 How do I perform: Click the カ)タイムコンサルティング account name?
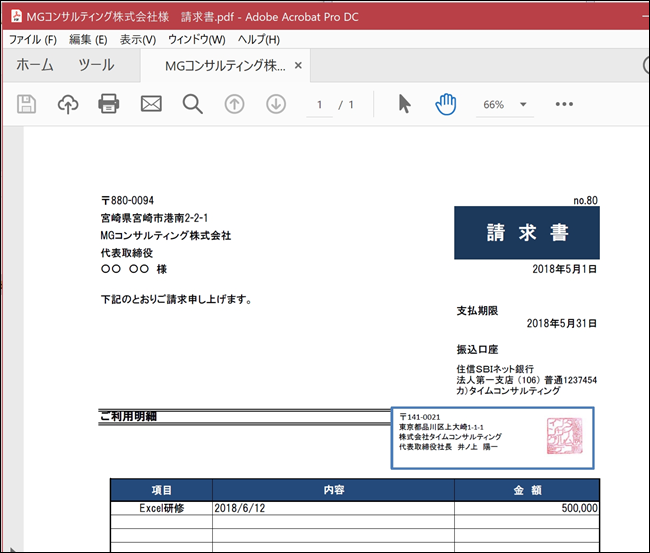pos(508,390)
